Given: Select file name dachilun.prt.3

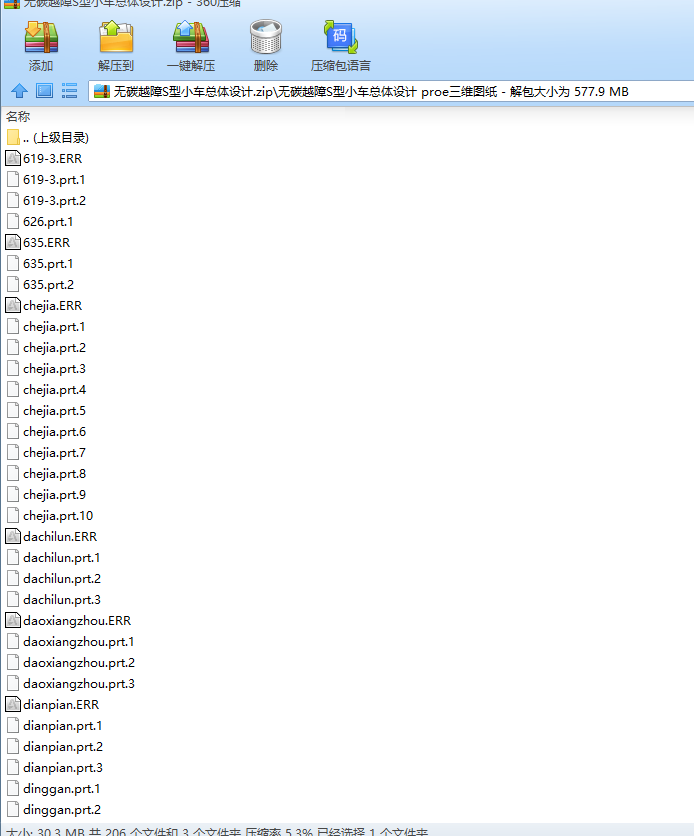Looking at the screenshot, I should [x=62, y=599].
